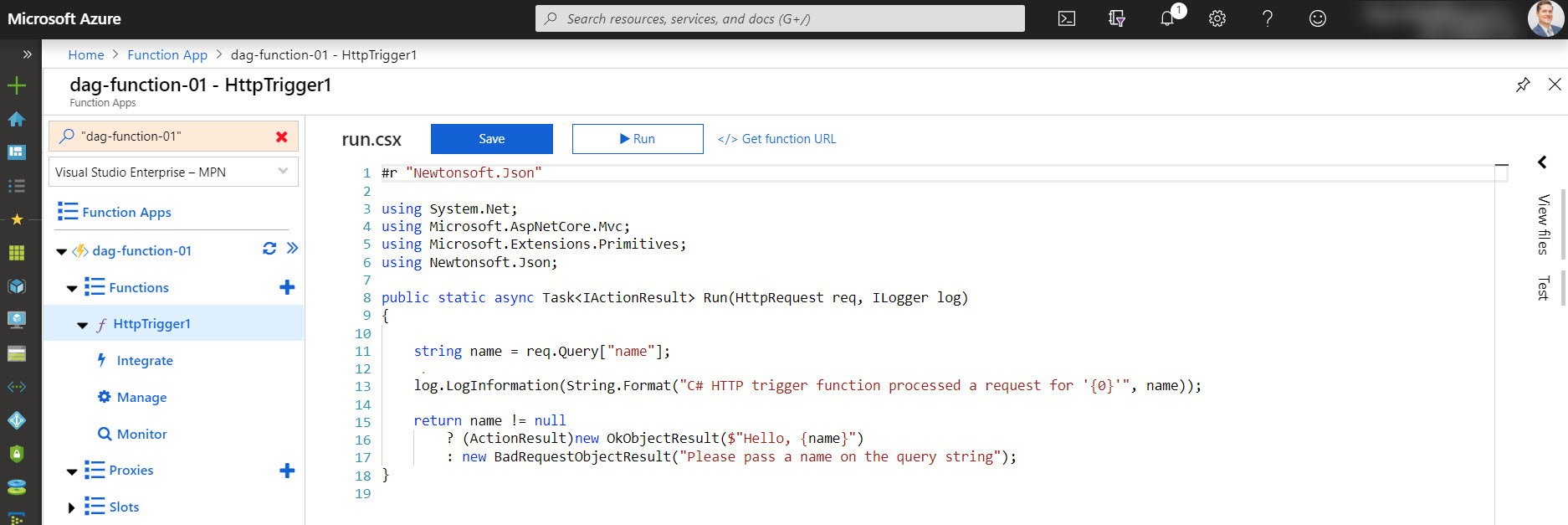The height and width of the screenshot is (525, 1568).
Task: Save run.csx changes
Action: 492,139
